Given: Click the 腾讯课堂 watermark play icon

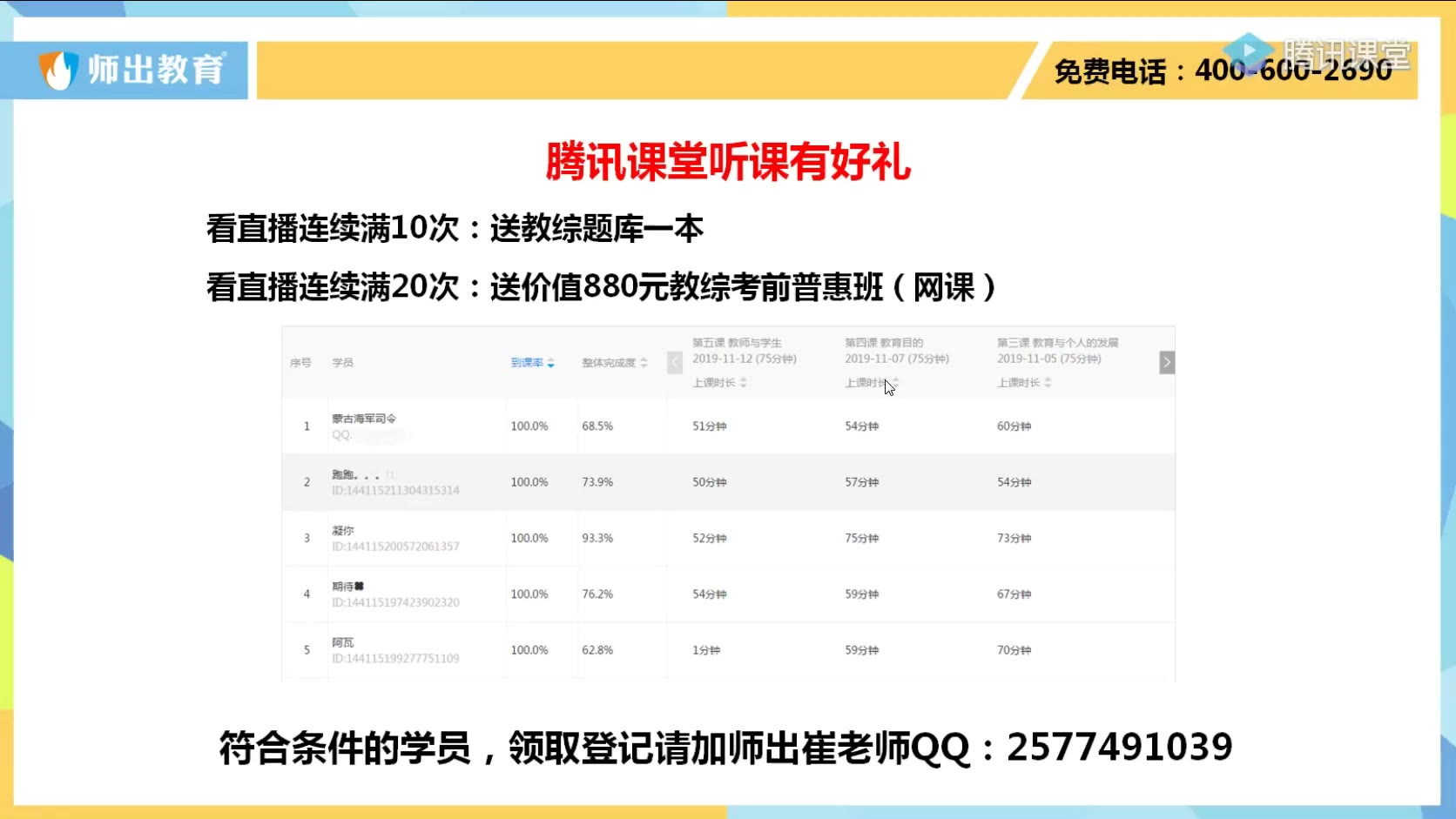Looking at the screenshot, I should [x=1248, y=51].
